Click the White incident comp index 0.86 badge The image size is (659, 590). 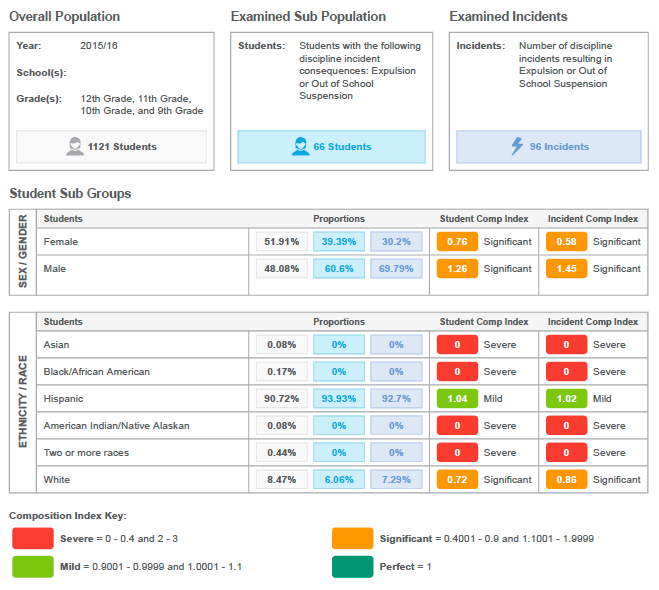tap(566, 480)
